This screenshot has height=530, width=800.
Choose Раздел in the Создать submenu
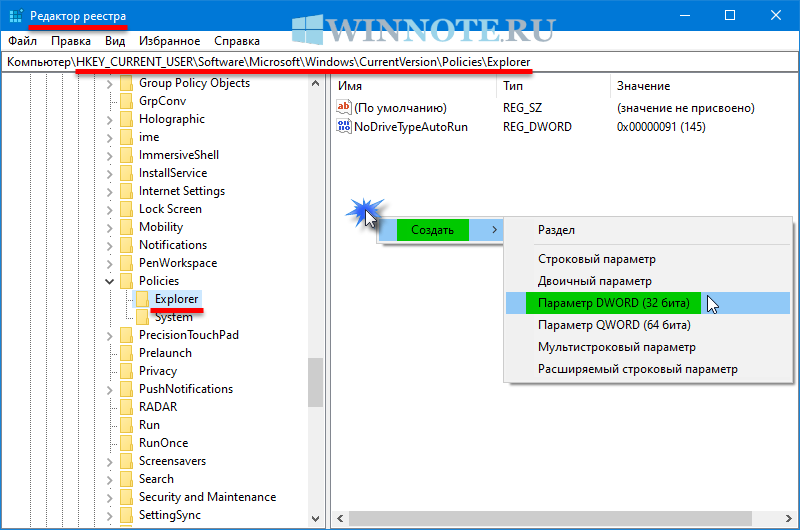click(648, 230)
